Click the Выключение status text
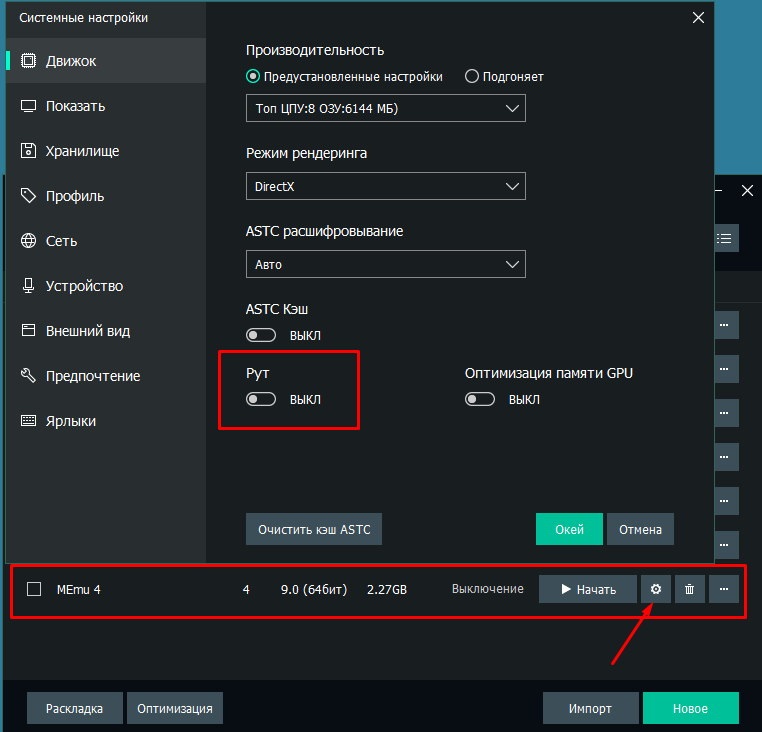The height and width of the screenshot is (732, 762). [488, 589]
